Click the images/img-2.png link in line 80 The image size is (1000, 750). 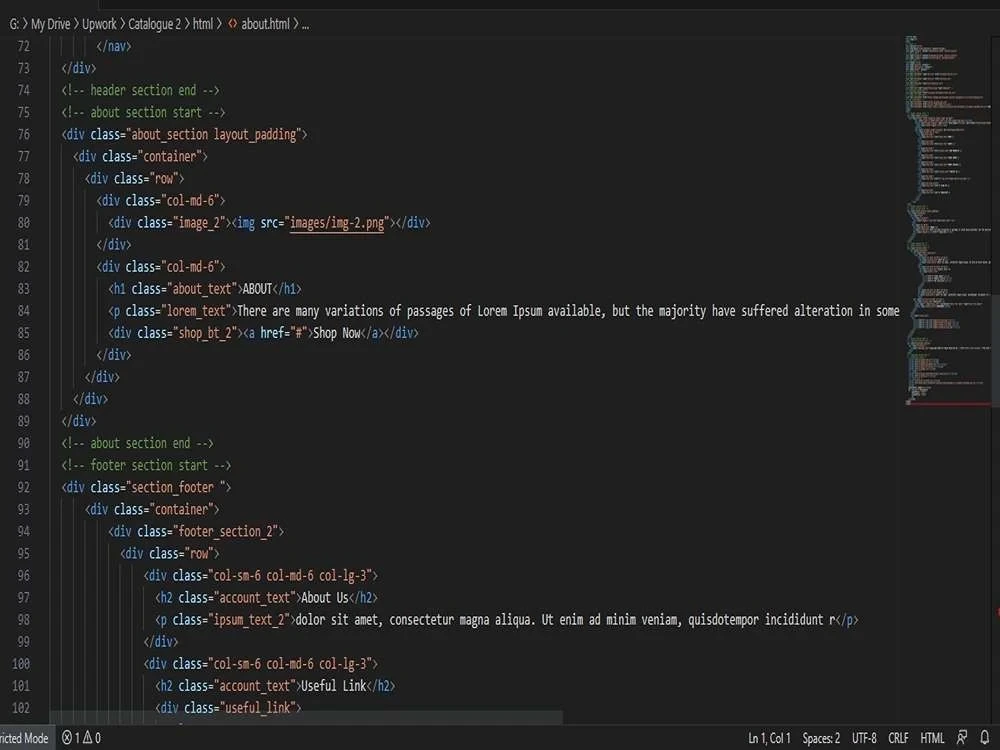[336, 222]
